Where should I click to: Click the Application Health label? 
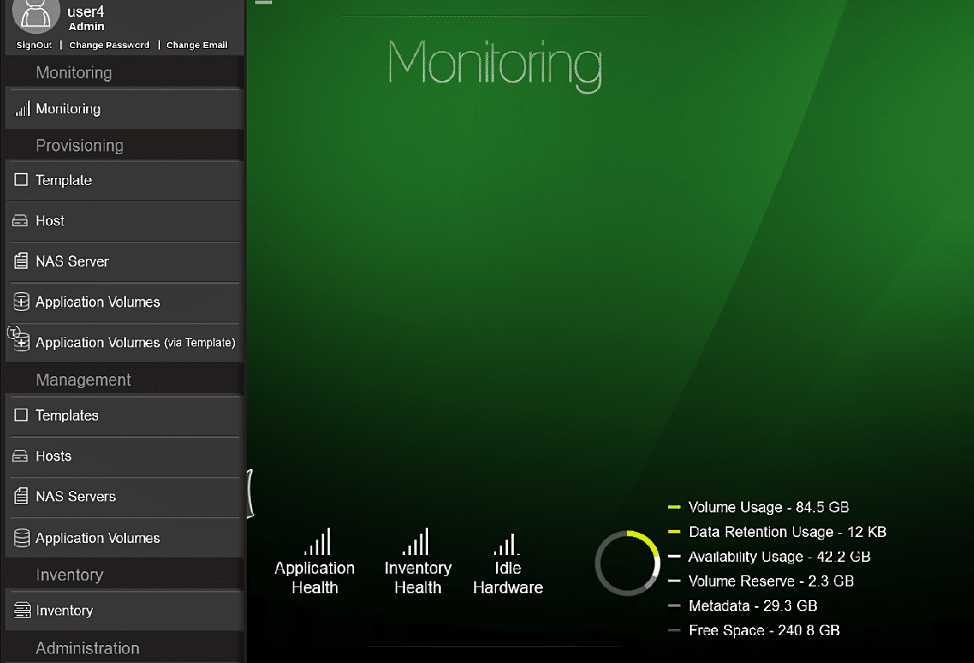click(315, 577)
